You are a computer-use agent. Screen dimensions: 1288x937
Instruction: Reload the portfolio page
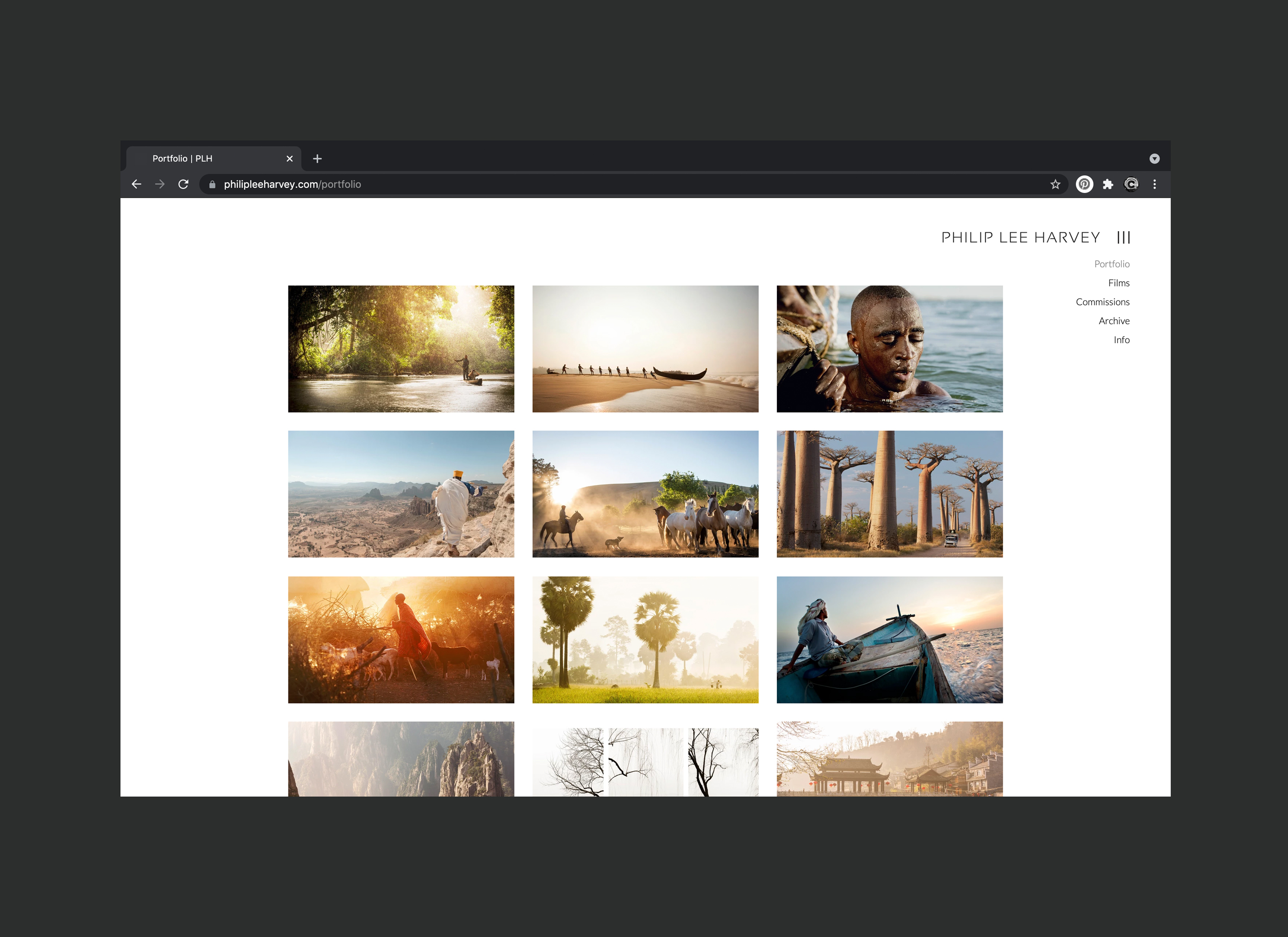pyautogui.click(x=183, y=184)
